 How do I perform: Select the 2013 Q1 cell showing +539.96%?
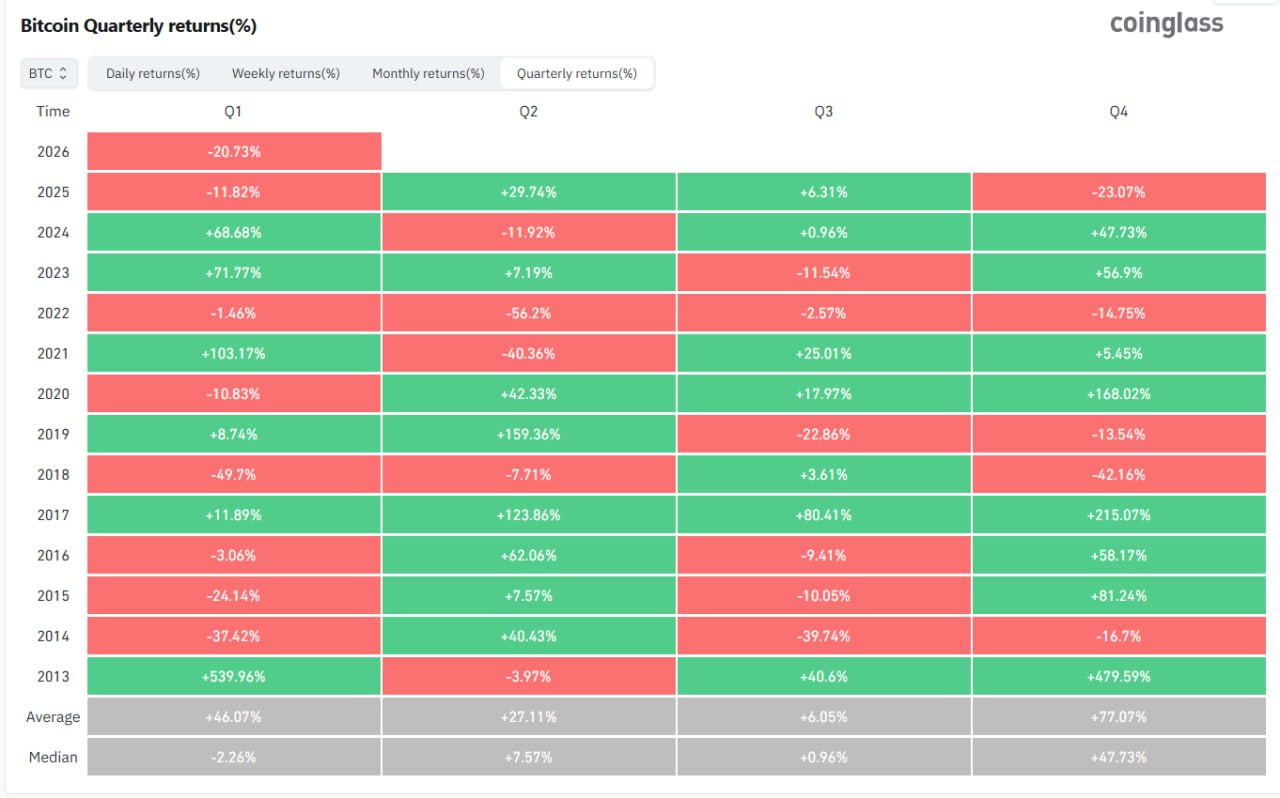235,676
